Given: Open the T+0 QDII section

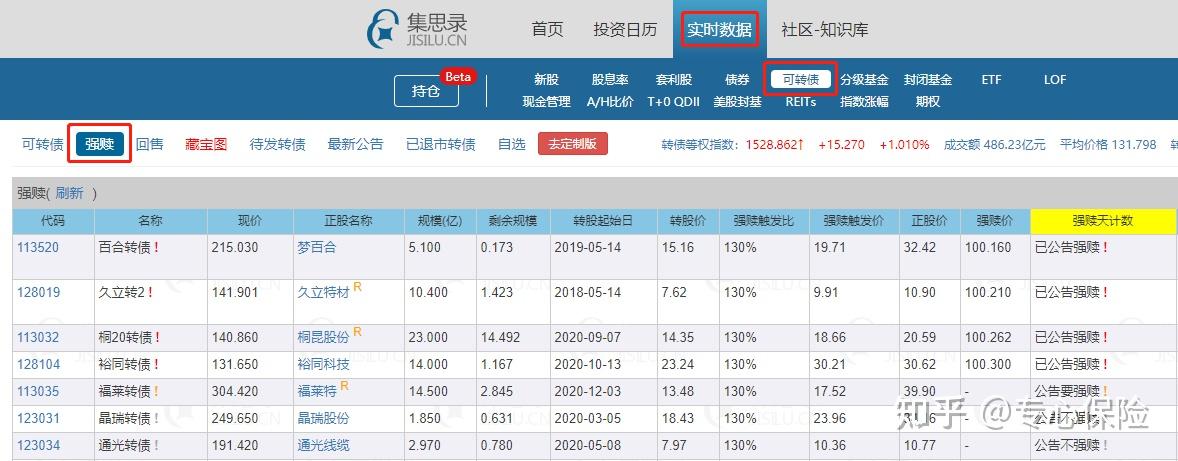Looking at the screenshot, I should pos(673,101).
